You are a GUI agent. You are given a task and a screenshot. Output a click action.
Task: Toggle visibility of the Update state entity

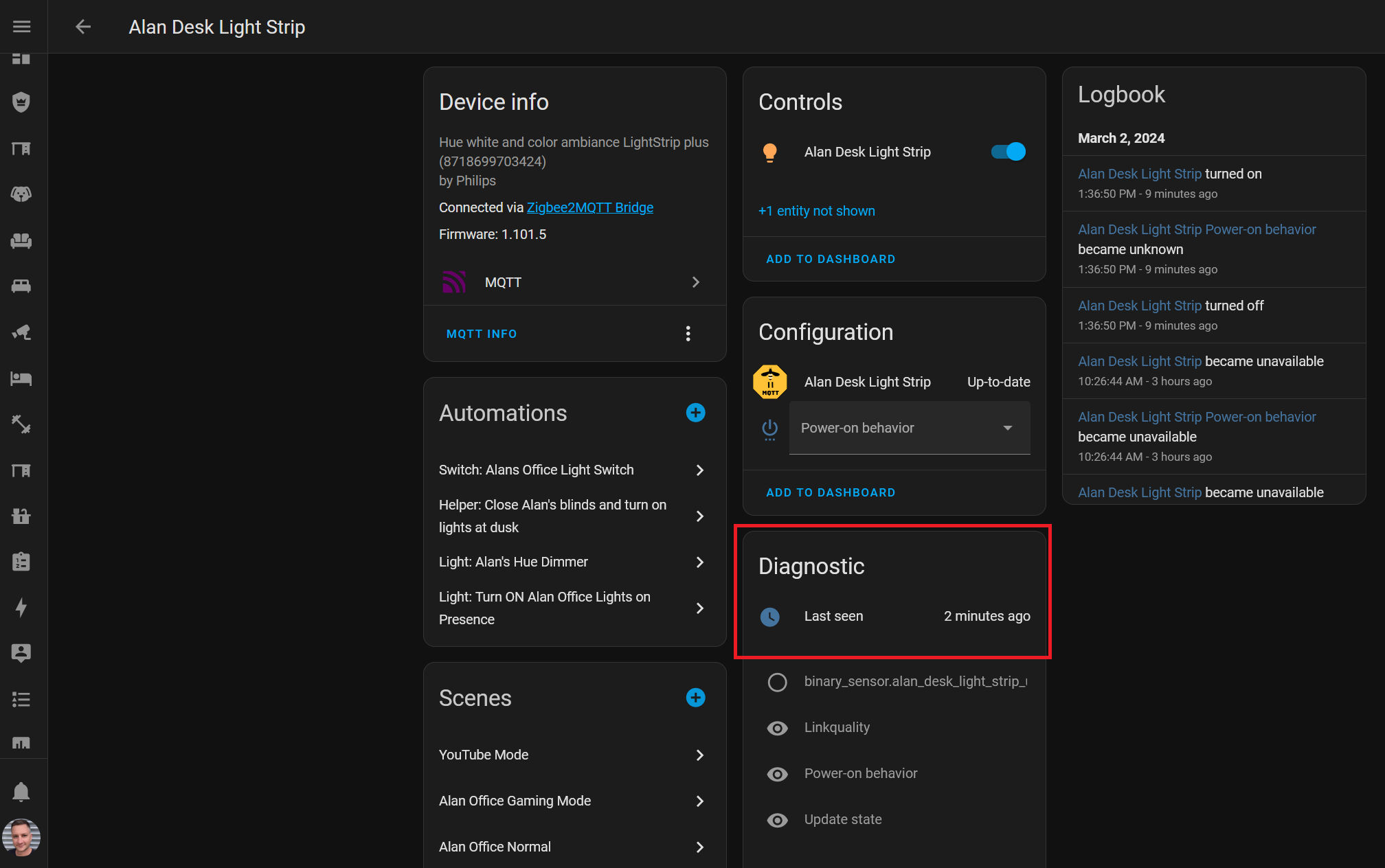point(777,820)
